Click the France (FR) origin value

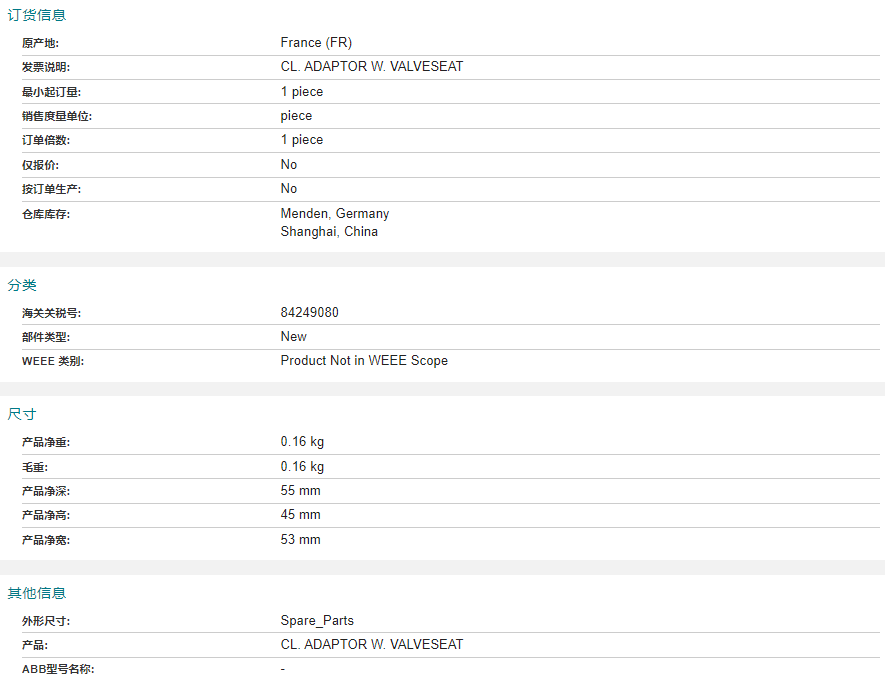click(x=316, y=43)
